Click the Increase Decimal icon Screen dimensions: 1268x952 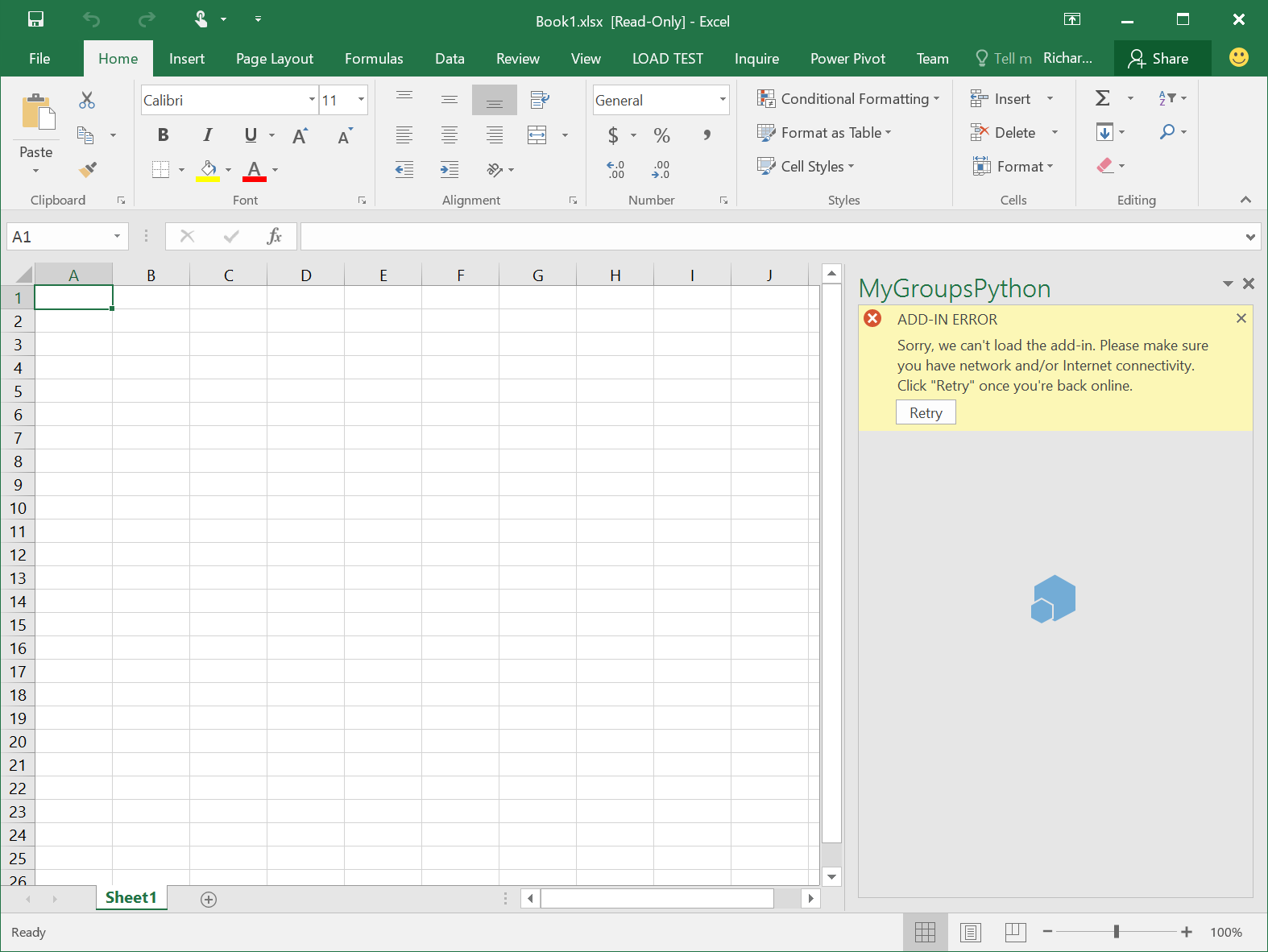(615, 169)
